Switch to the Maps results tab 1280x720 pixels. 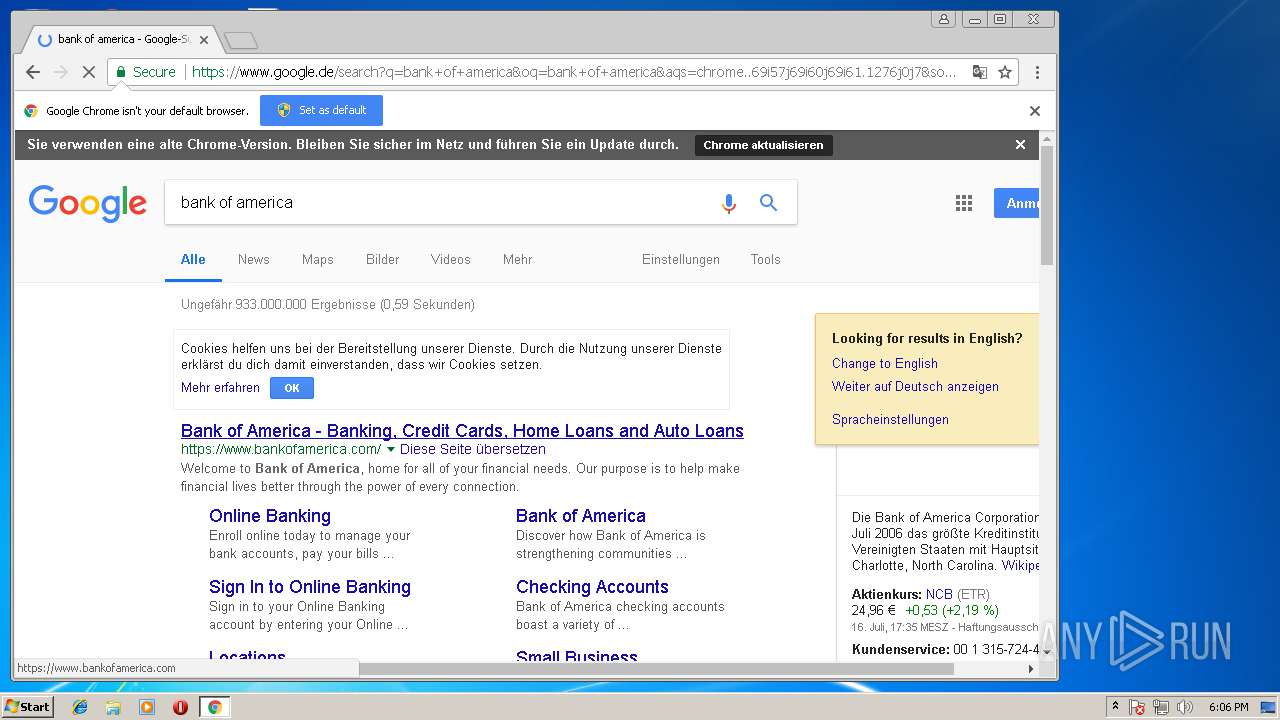318,259
